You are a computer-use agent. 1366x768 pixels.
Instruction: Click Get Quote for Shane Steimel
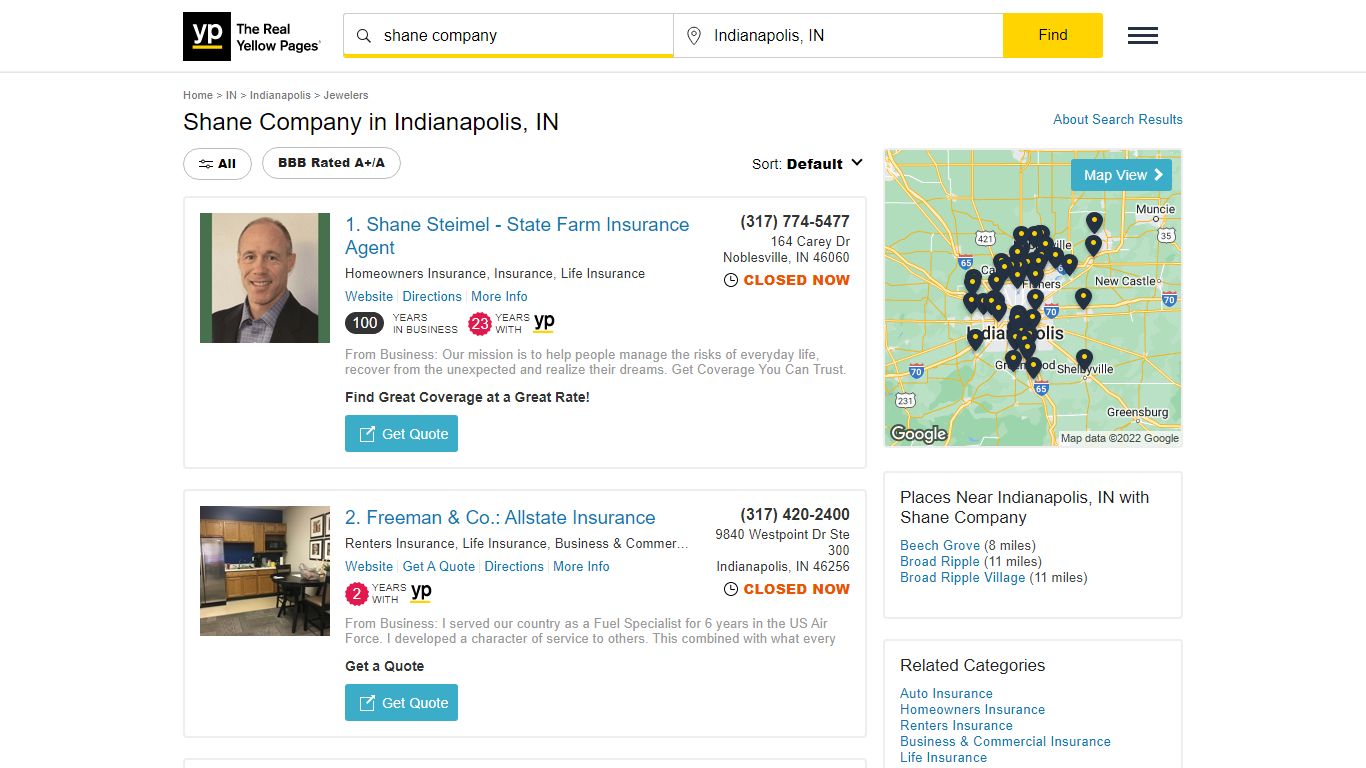point(401,434)
